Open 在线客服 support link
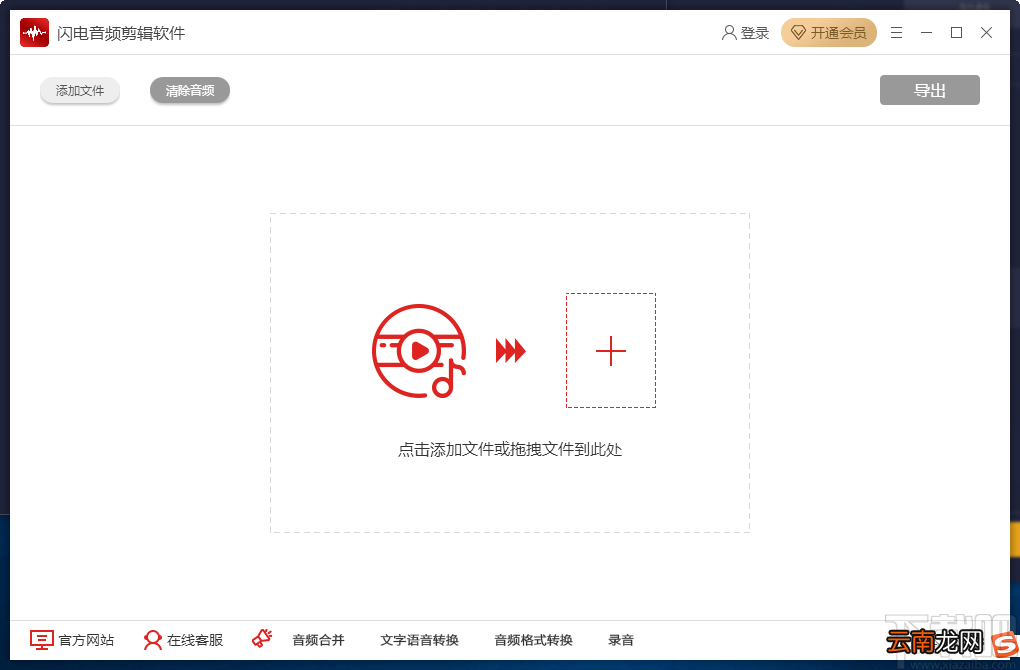 pyautogui.click(x=195, y=640)
